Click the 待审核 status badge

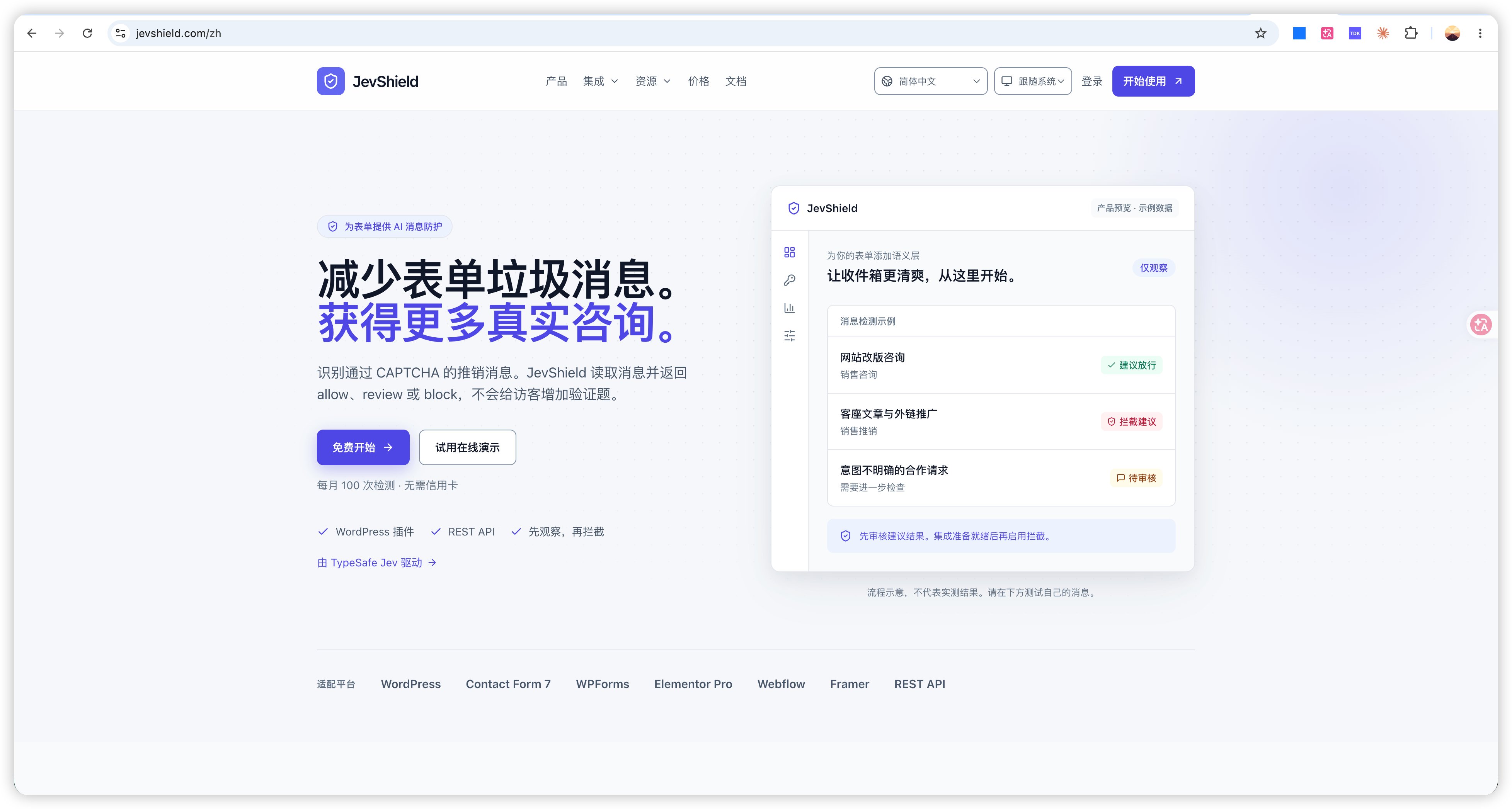(1136, 478)
